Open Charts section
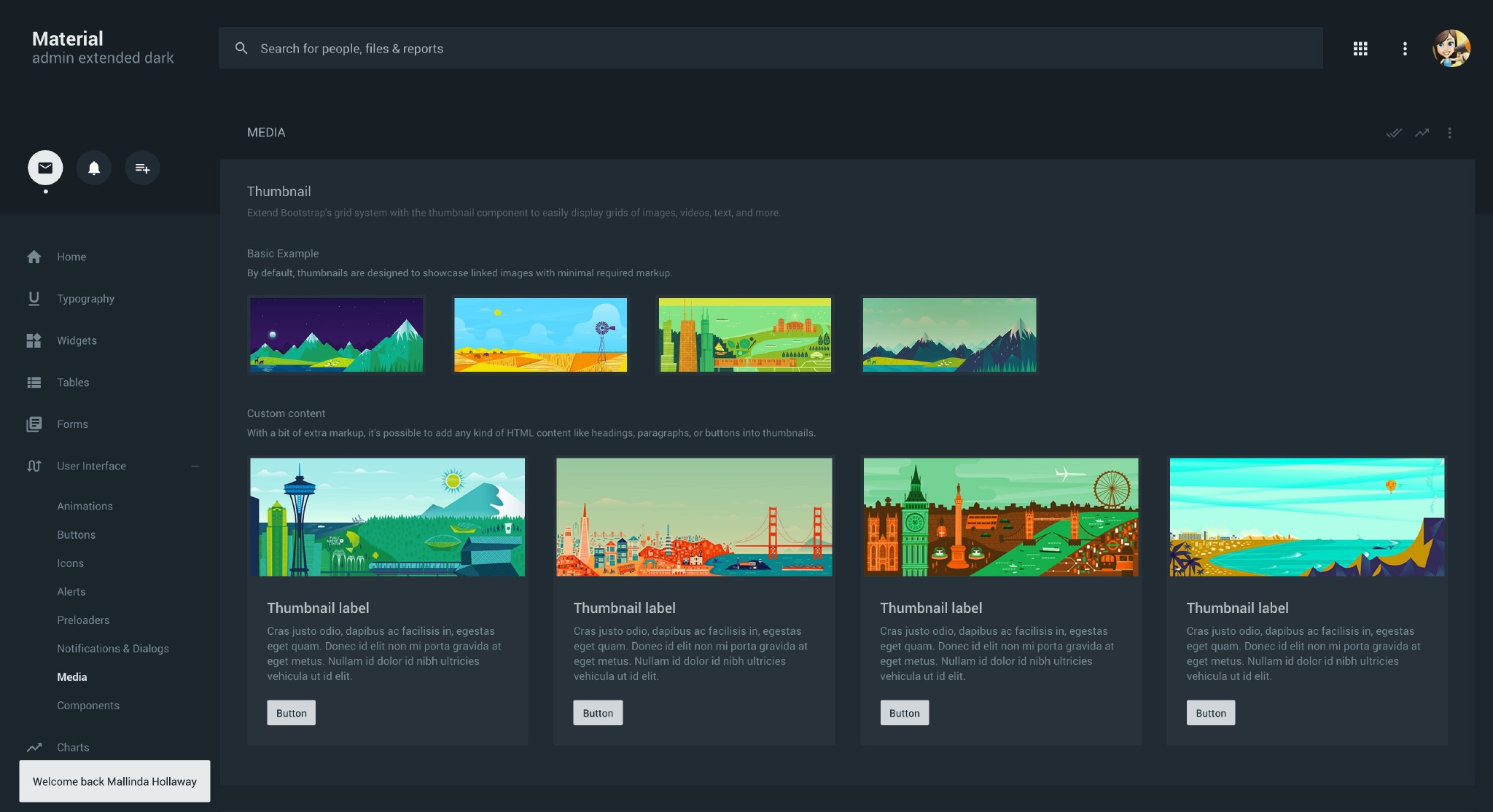 coord(73,747)
